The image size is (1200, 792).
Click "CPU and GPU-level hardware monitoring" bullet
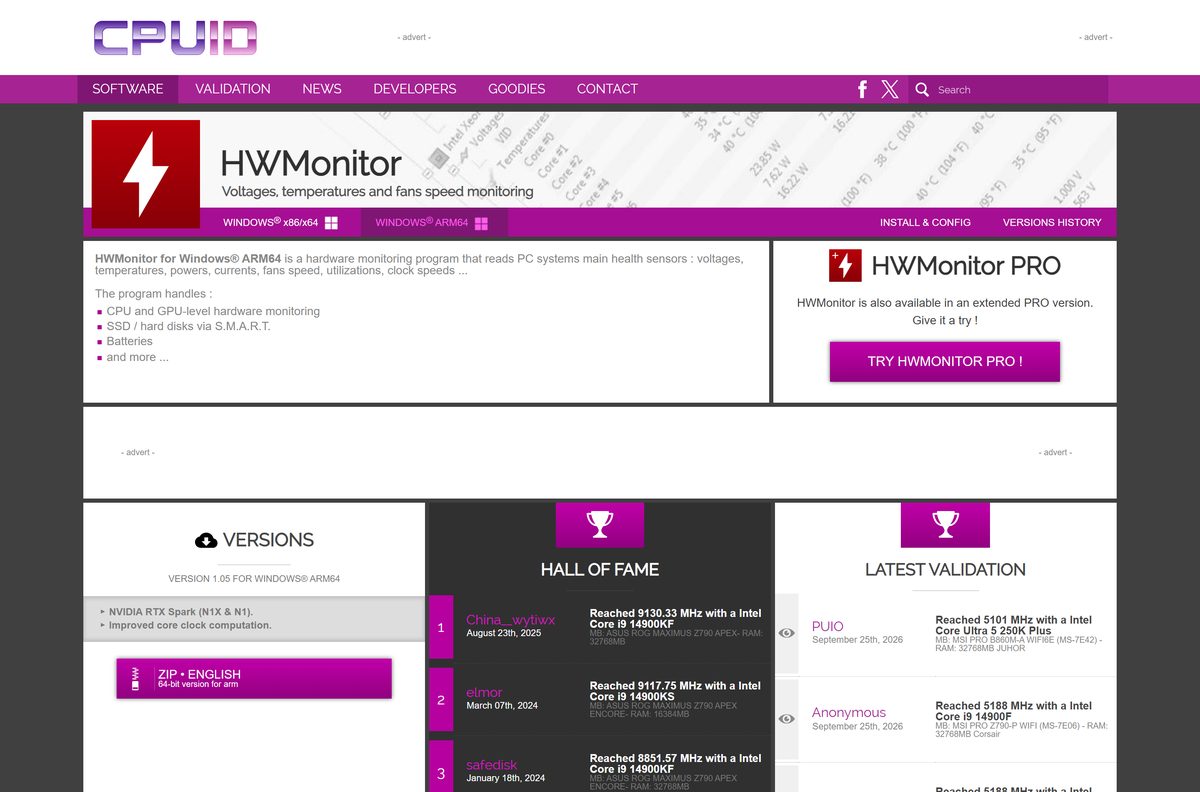pos(213,311)
